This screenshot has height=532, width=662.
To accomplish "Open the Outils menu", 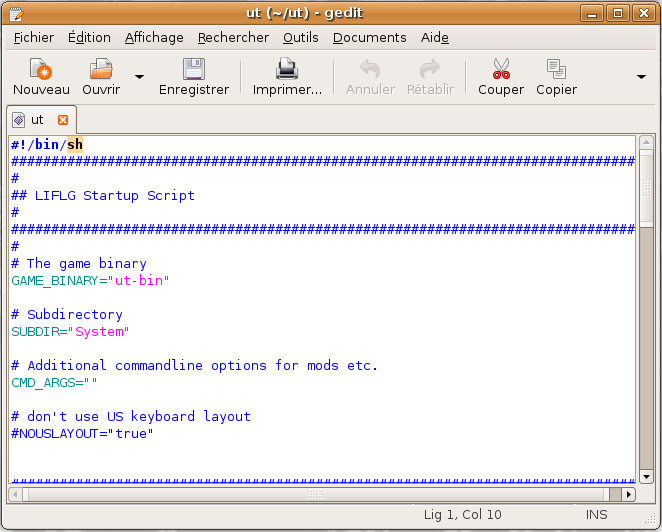I will (300, 37).
